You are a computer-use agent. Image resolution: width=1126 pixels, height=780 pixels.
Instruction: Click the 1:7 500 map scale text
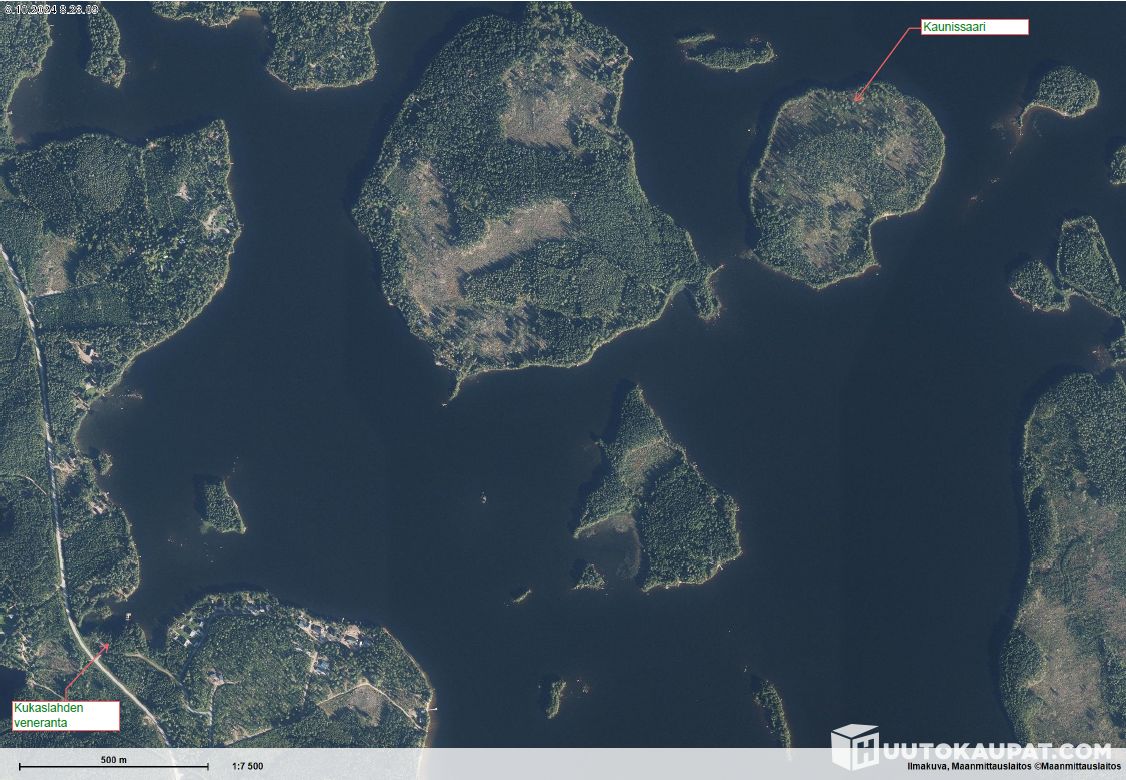coord(247,766)
